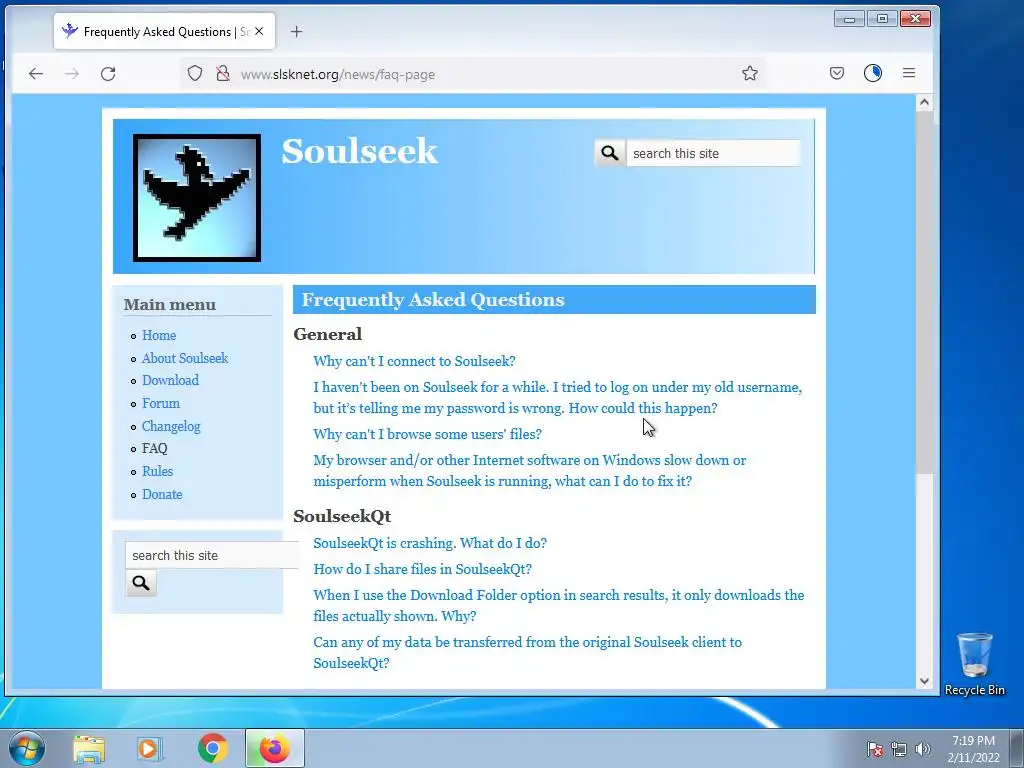This screenshot has width=1024, height=768.
Task: Open the Firefox hamburger application menu
Action: 908,73
